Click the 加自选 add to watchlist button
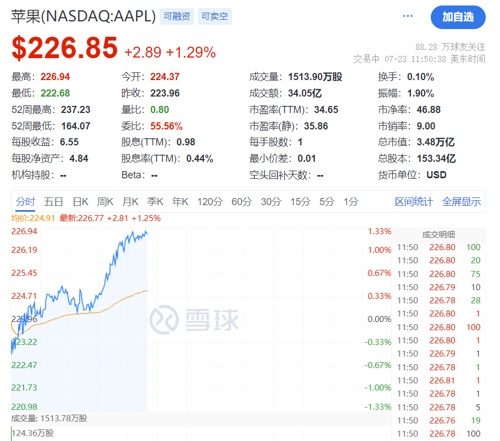500x441 pixels. 458,17
